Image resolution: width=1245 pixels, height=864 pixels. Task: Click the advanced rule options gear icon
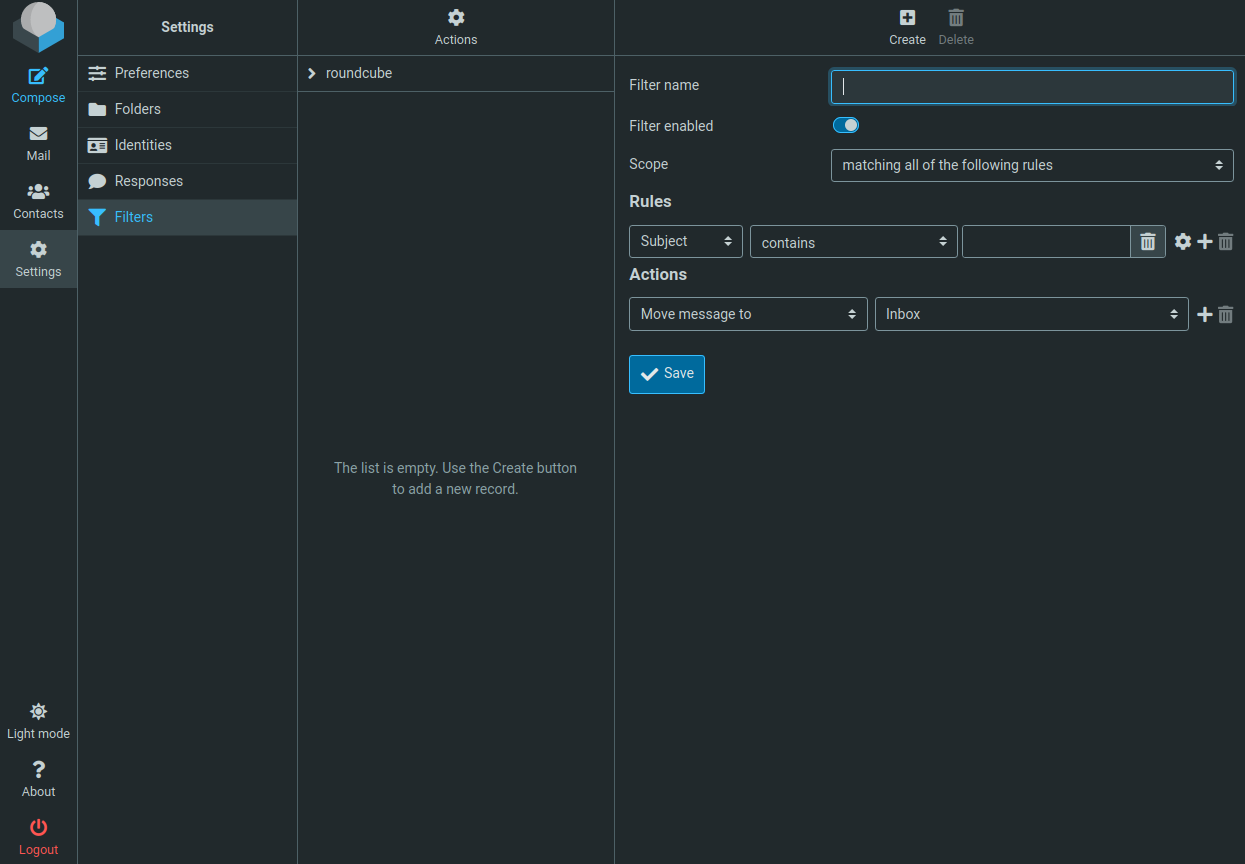click(1183, 241)
